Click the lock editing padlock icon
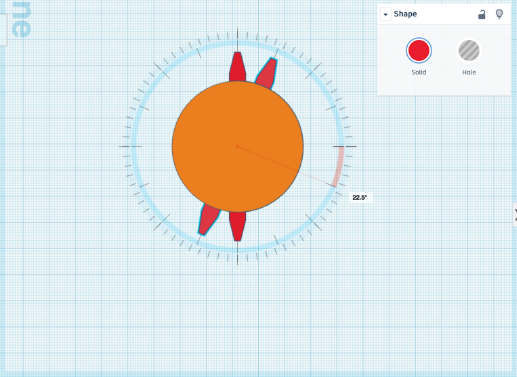 481,14
